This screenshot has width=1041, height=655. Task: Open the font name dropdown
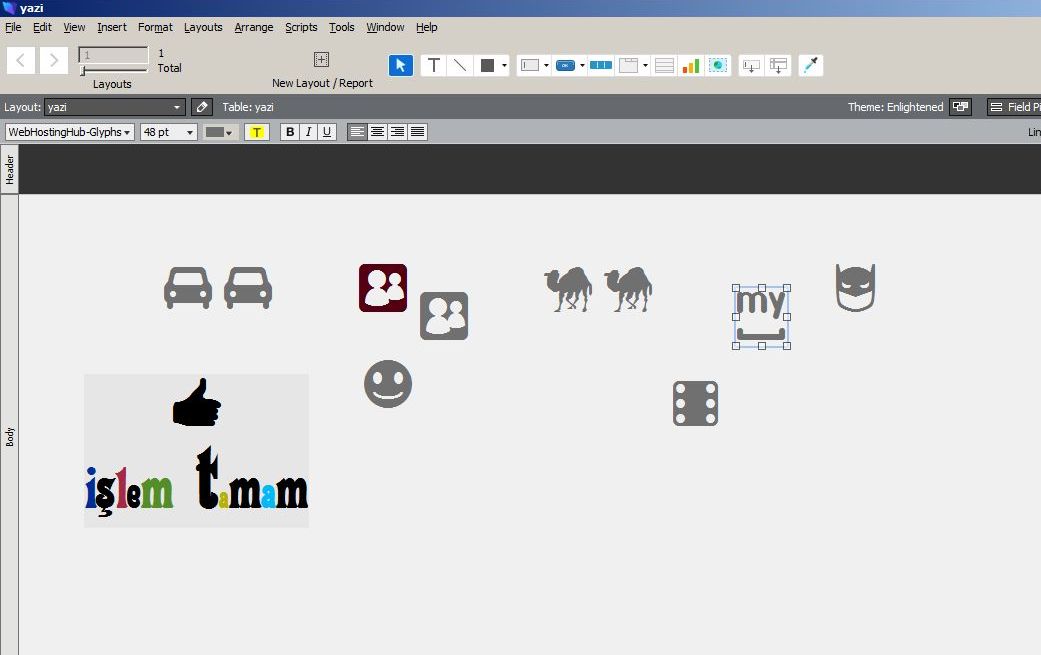pos(70,132)
